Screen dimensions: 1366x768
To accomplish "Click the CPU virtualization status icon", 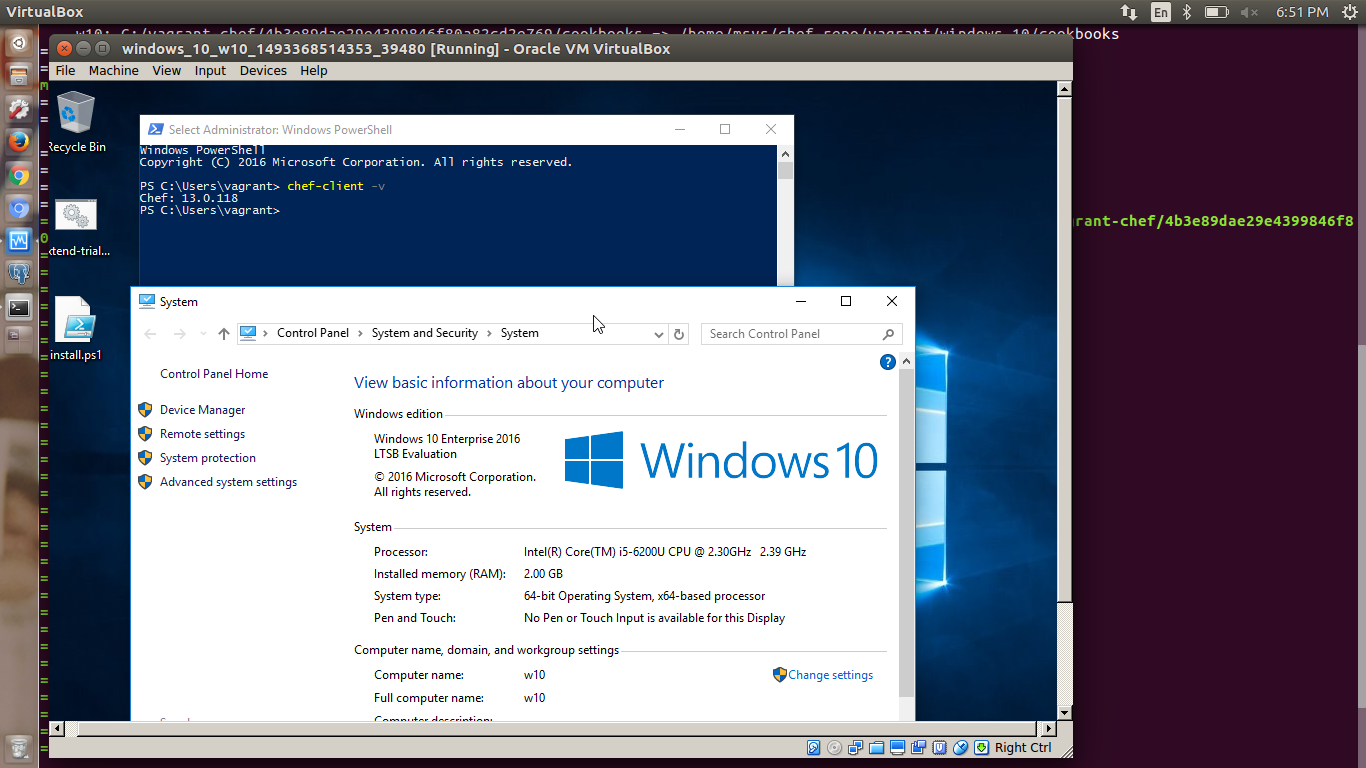I will 940,747.
